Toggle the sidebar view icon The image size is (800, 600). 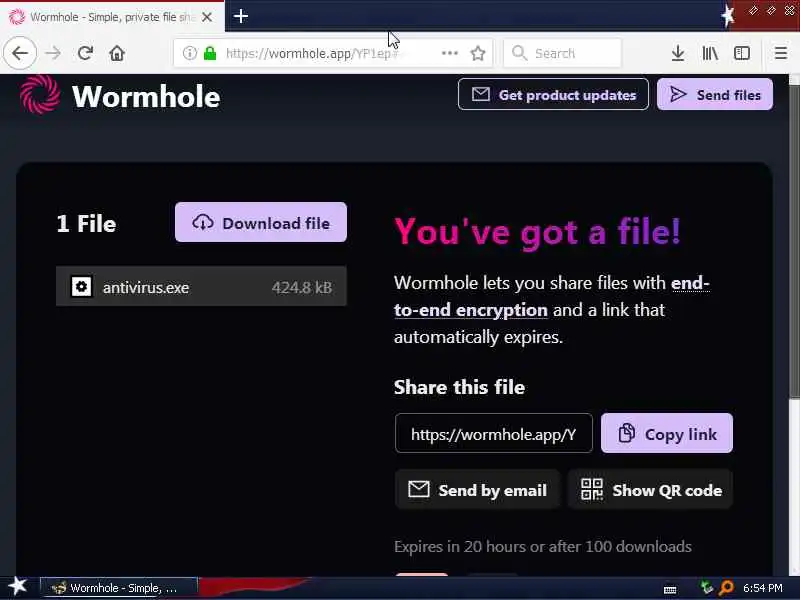[x=742, y=53]
